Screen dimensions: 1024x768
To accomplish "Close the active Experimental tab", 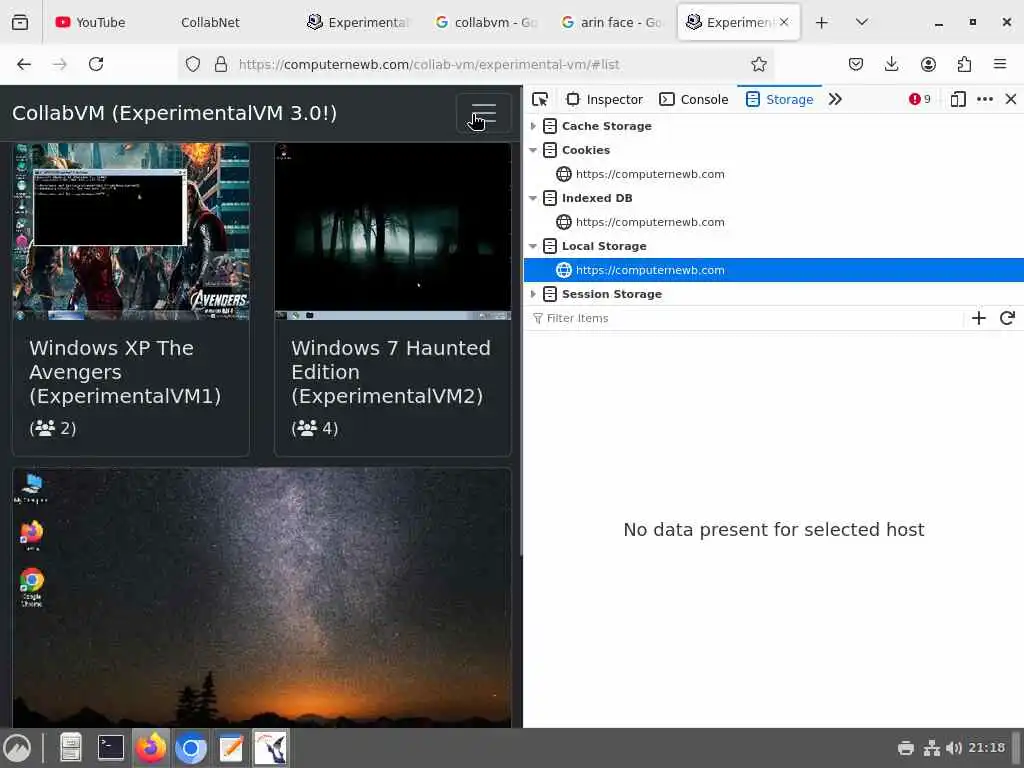I will tap(784, 22).
